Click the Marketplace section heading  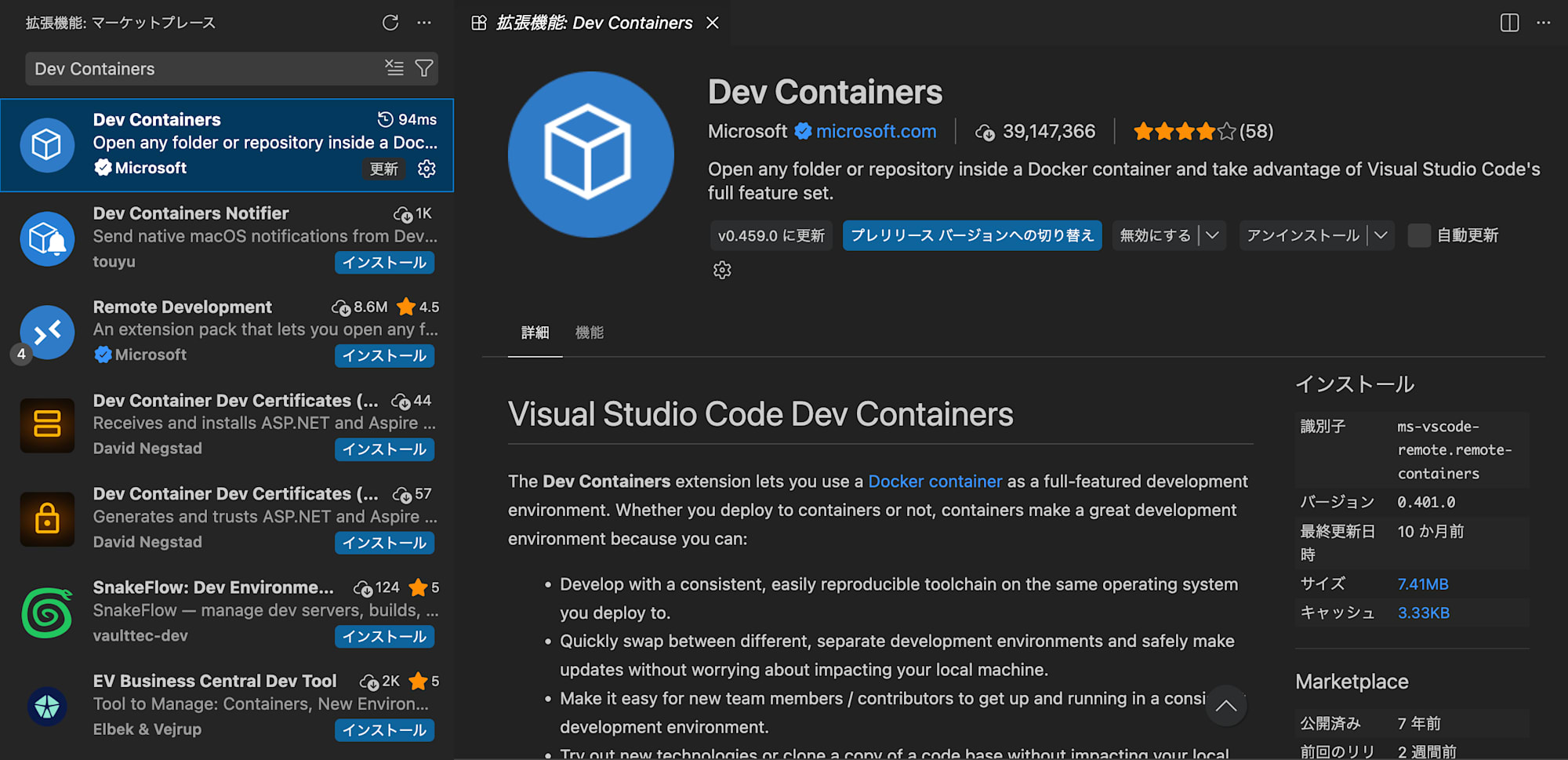(1352, 682)
